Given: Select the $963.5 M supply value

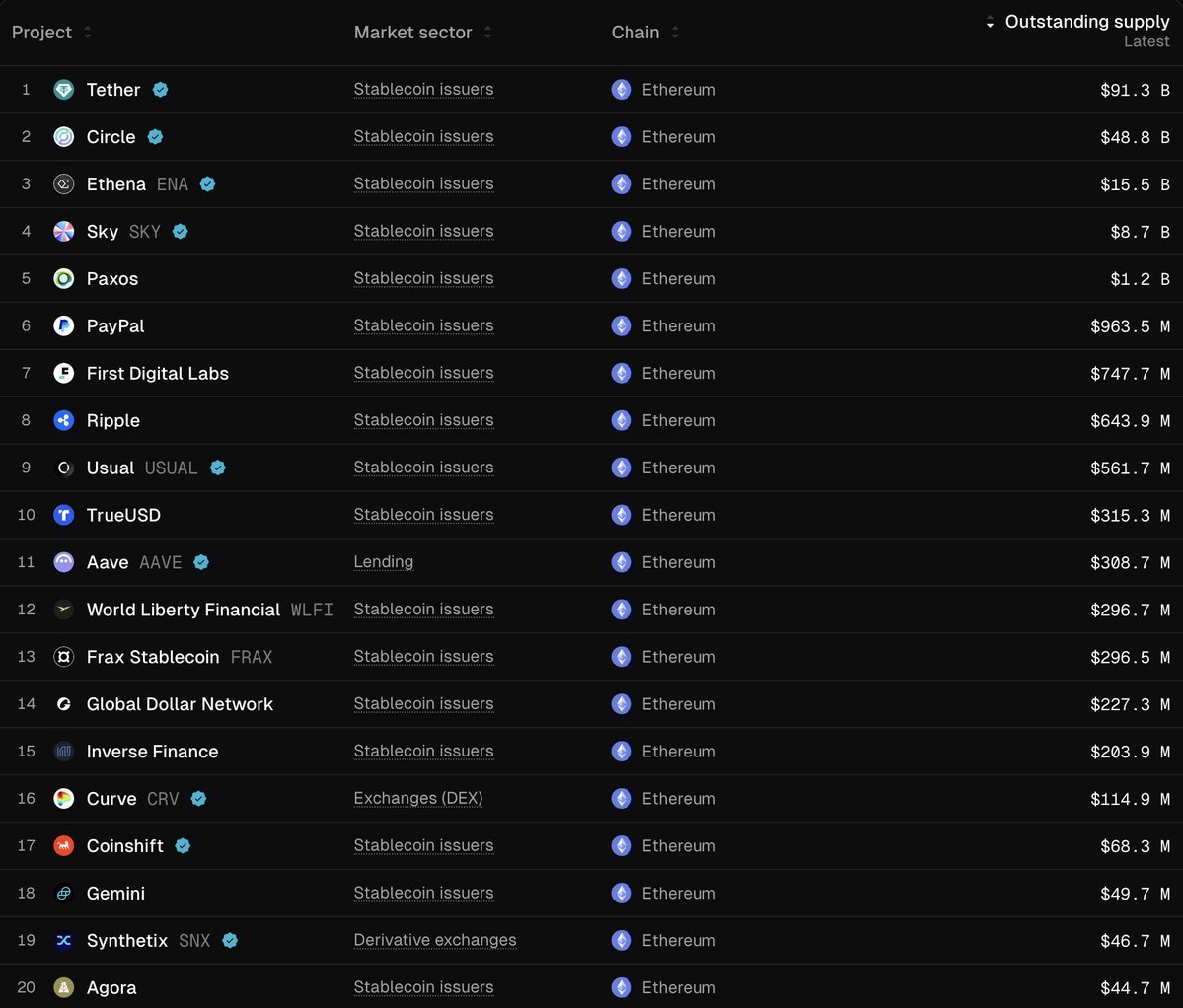Looking at the screenshot, I should pyautogui.click(x=1130, y=326).
